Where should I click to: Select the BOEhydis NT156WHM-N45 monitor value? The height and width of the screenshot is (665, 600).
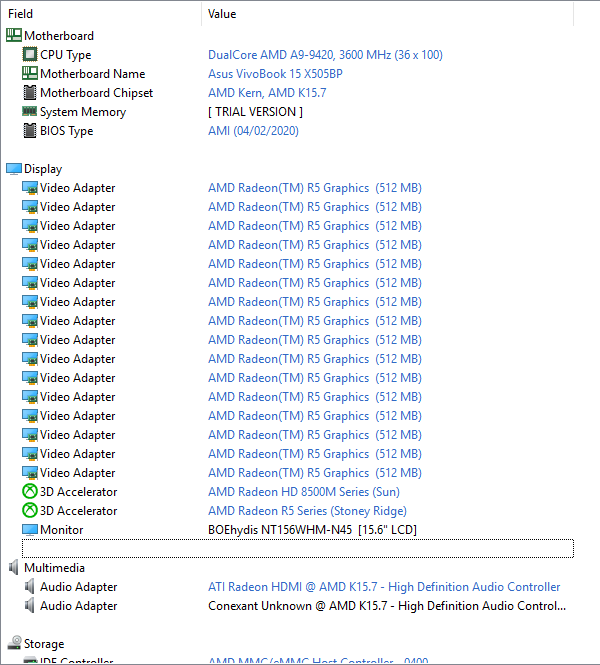tap(312, 530)
